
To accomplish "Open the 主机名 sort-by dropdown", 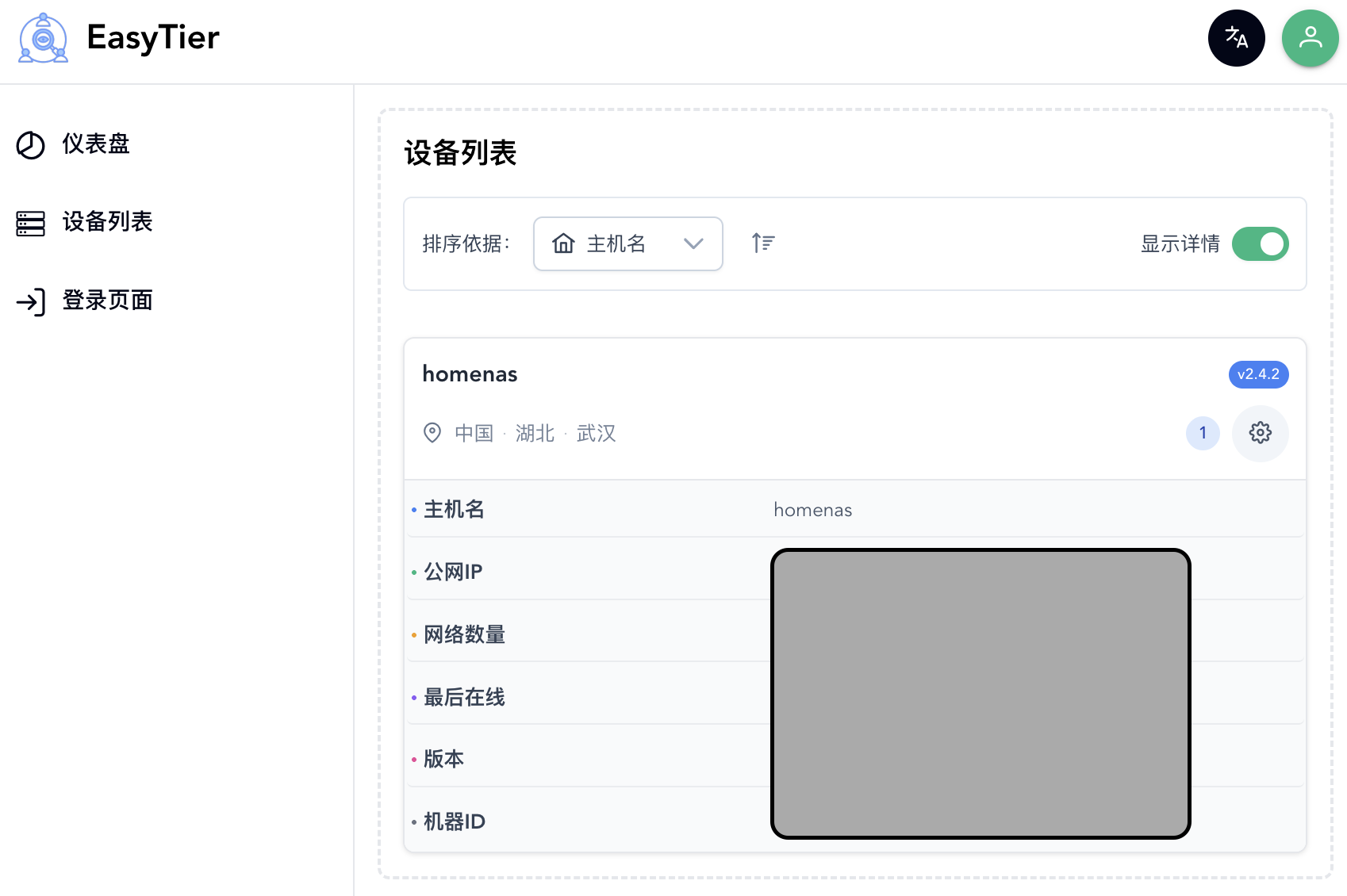I will [627, 243].
